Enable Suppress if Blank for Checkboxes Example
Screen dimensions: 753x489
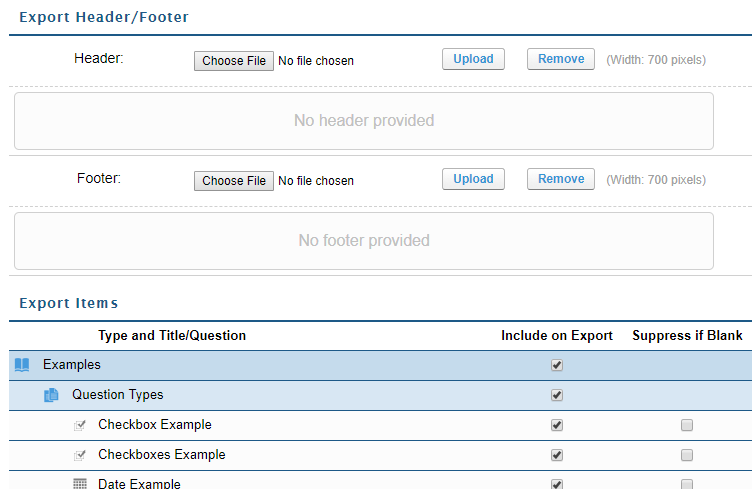coord(687,455)
